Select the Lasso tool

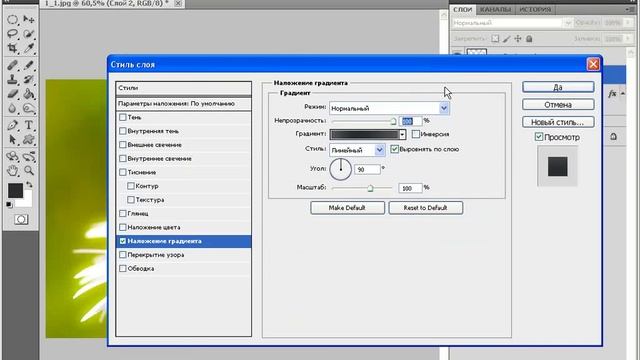point(12,34)
